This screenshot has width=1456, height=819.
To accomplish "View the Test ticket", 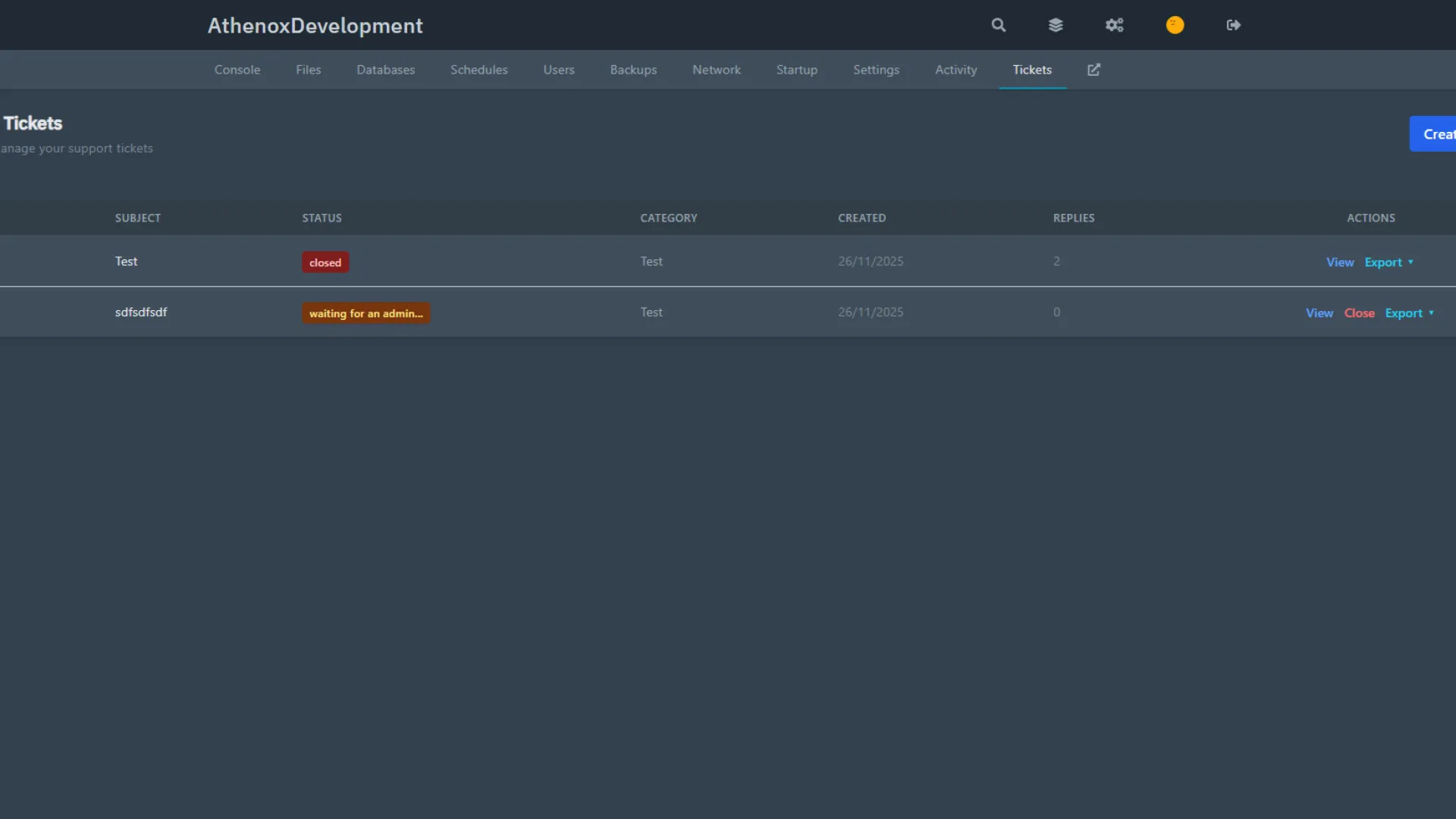I will tap(1339, 262).
